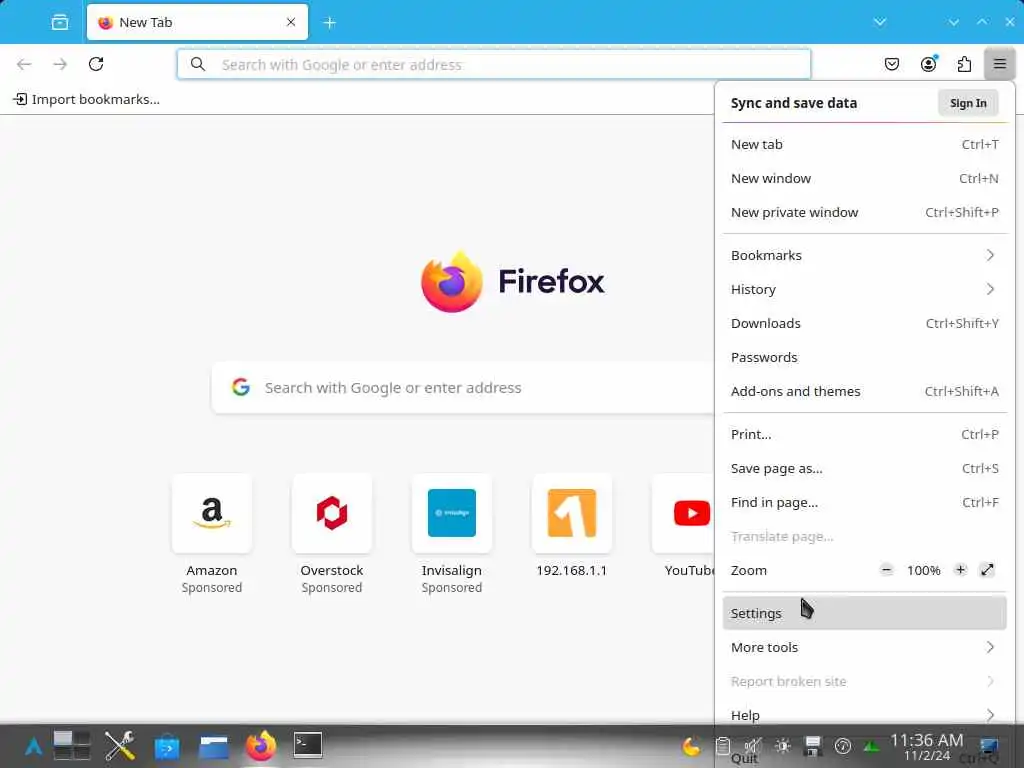Close the New Tab tab
This screenshot has width=1024, height=768.
coord(291,22)
